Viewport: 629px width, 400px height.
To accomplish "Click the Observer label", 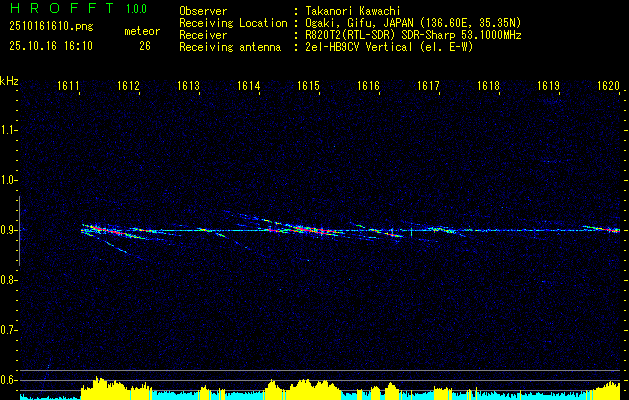I will click(x=203, y=11).
